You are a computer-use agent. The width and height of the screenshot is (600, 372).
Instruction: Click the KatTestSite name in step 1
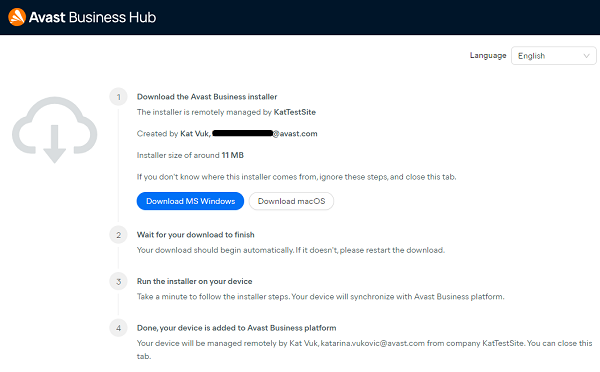(x=295, y=112)
